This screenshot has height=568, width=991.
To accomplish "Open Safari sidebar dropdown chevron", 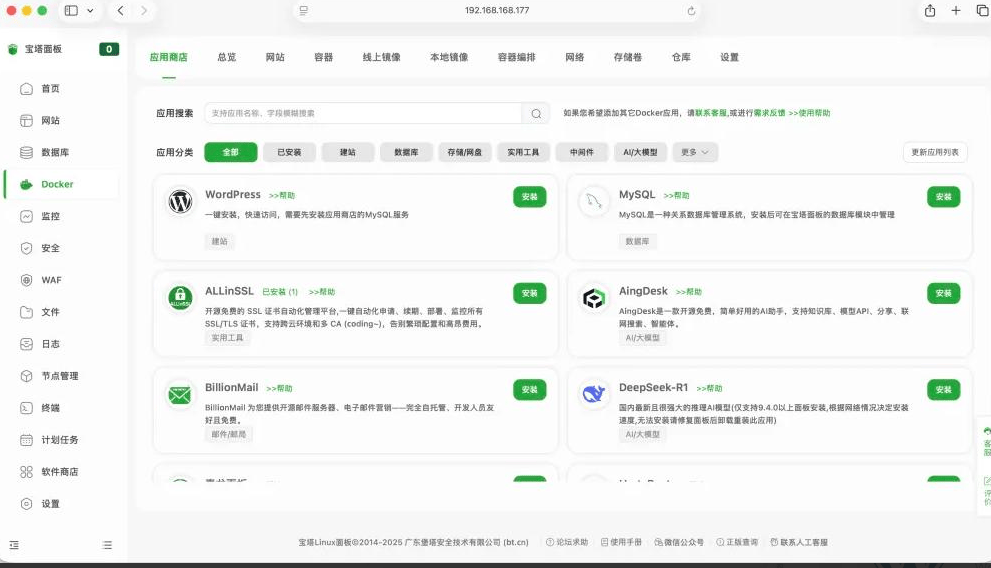I will tap(90, 11).
